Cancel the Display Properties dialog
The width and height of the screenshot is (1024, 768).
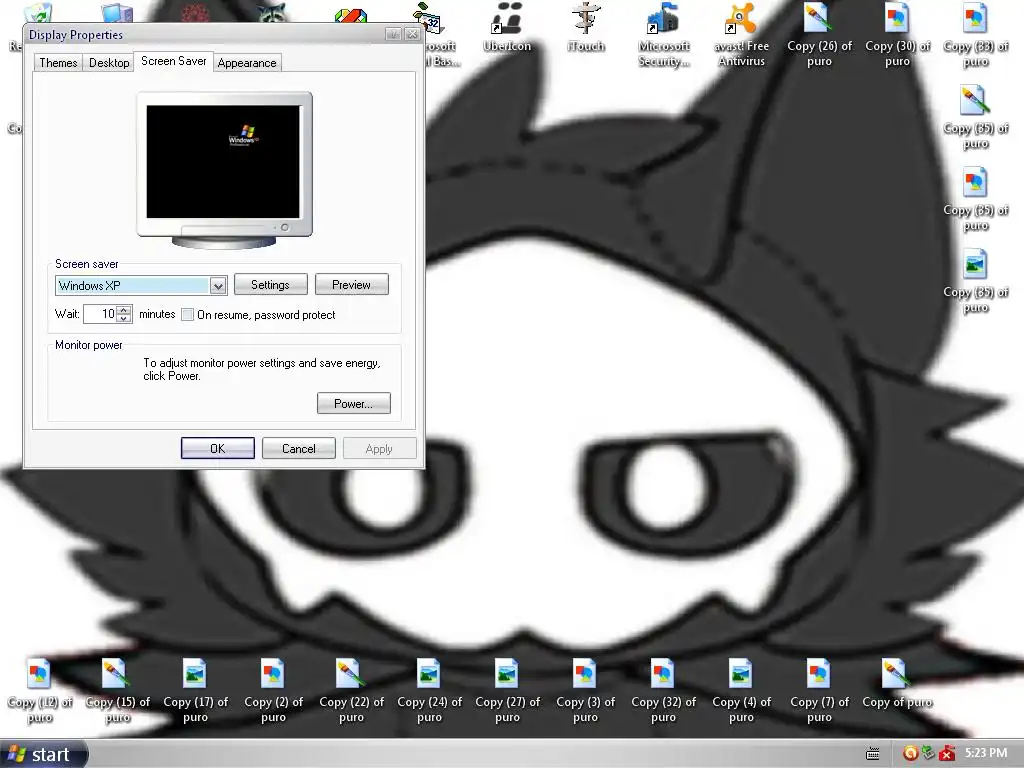click(x=298, y=449)
